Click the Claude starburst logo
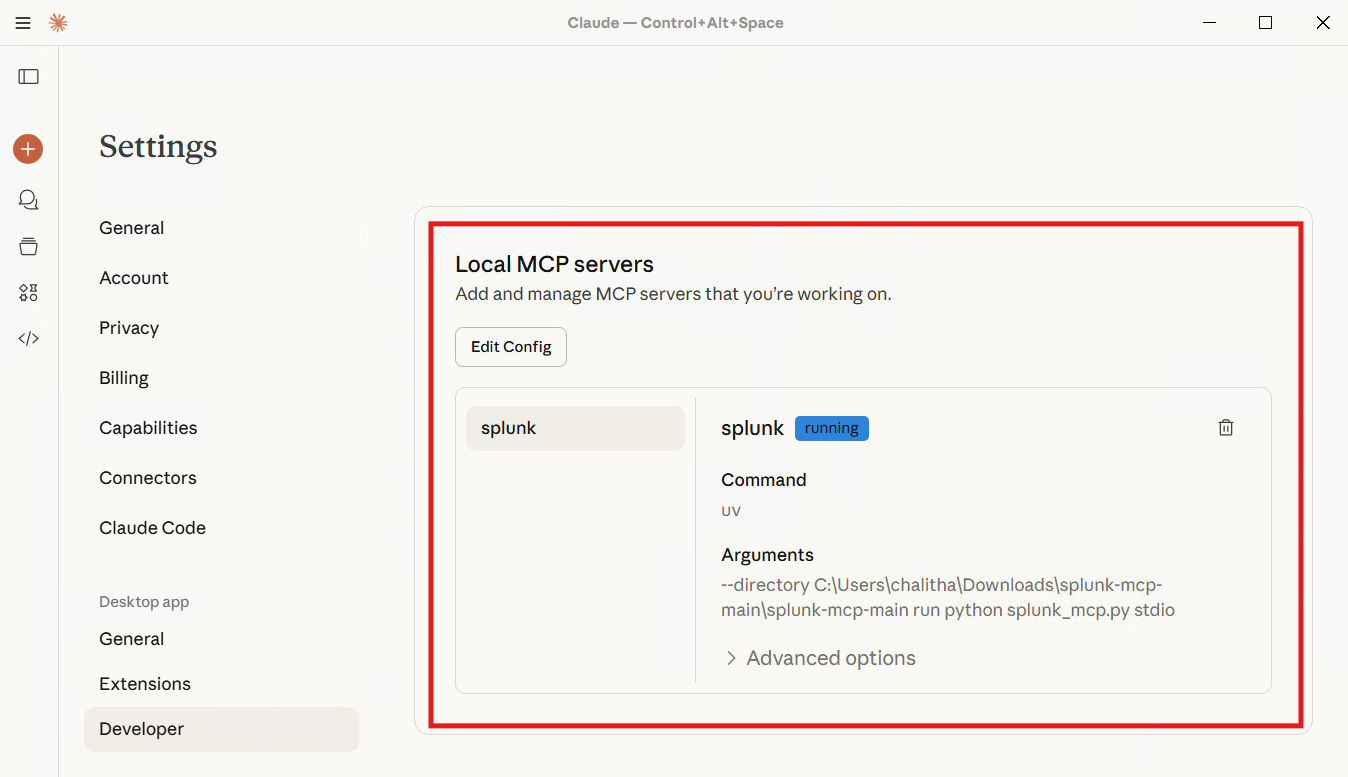 [58, 23]
